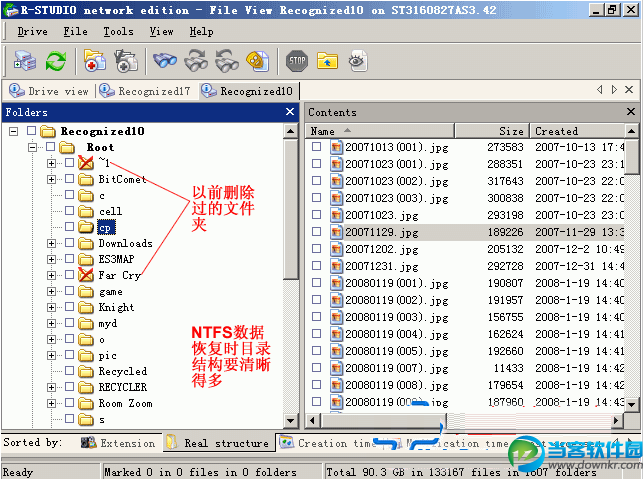Image resolution: width=644 pixels, height=479 pixels.
Task: Expand the BitComet folder node
Action: (51, 180)
